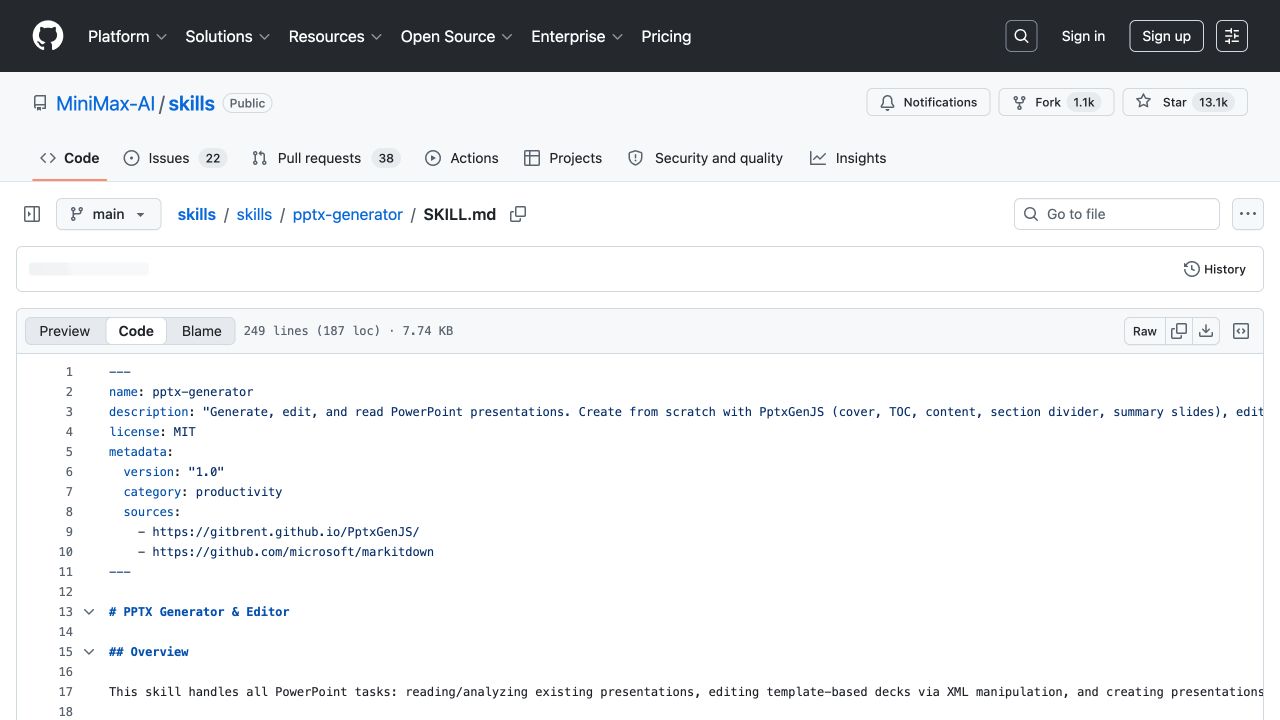The image size is (1280, 720).
Task: Fork the skills repository
Action: pos(1056,102)
